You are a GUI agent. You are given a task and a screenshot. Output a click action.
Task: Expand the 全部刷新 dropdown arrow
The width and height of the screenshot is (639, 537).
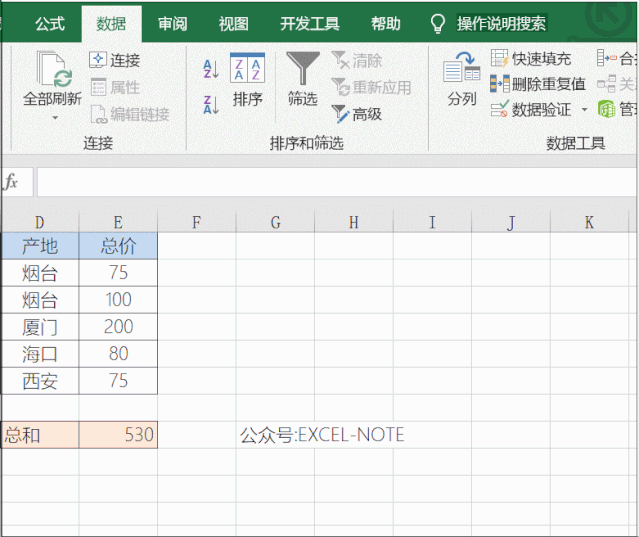(53, 118)
